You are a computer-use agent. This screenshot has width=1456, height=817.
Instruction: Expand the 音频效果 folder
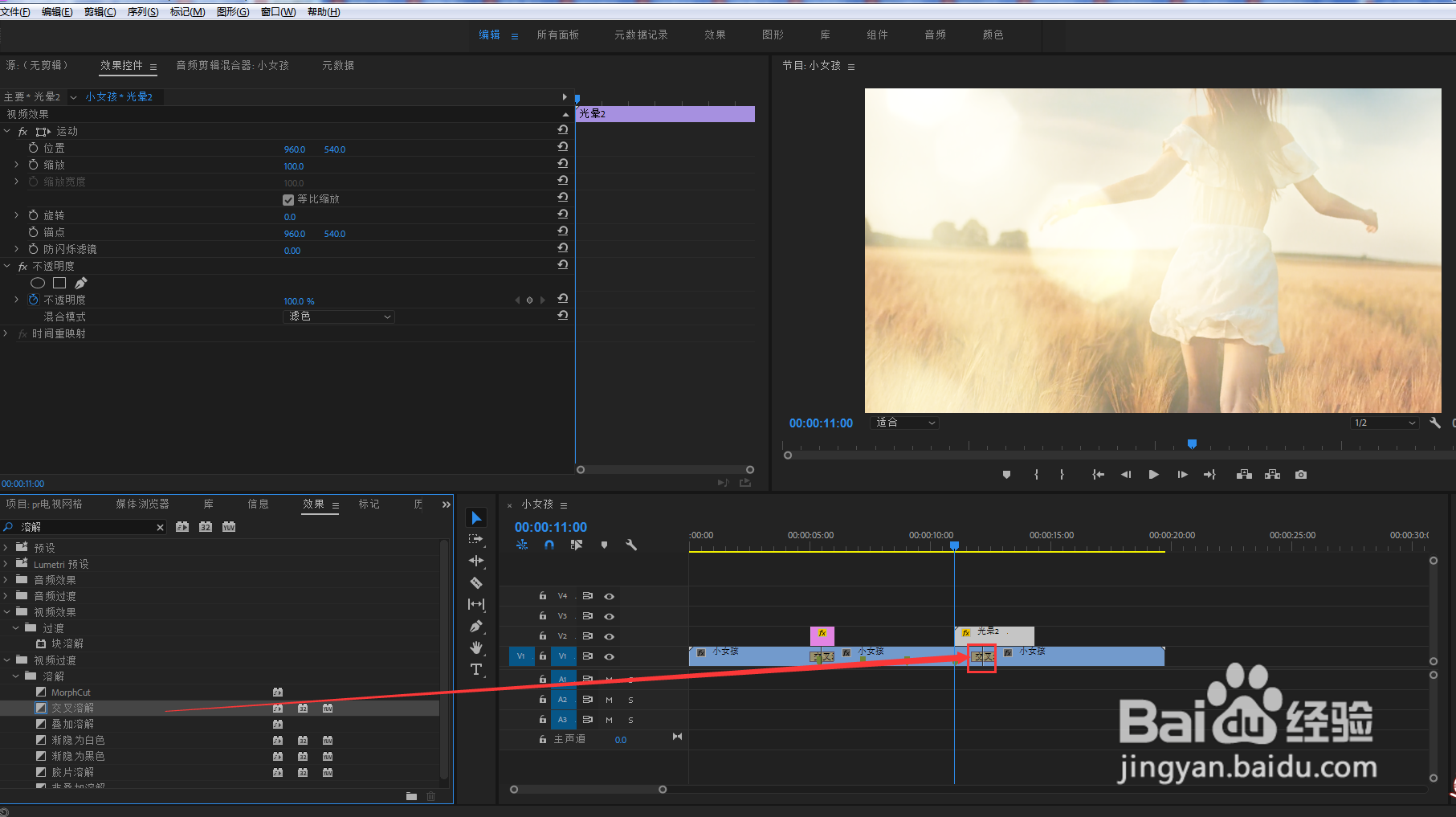click(6, 579)
